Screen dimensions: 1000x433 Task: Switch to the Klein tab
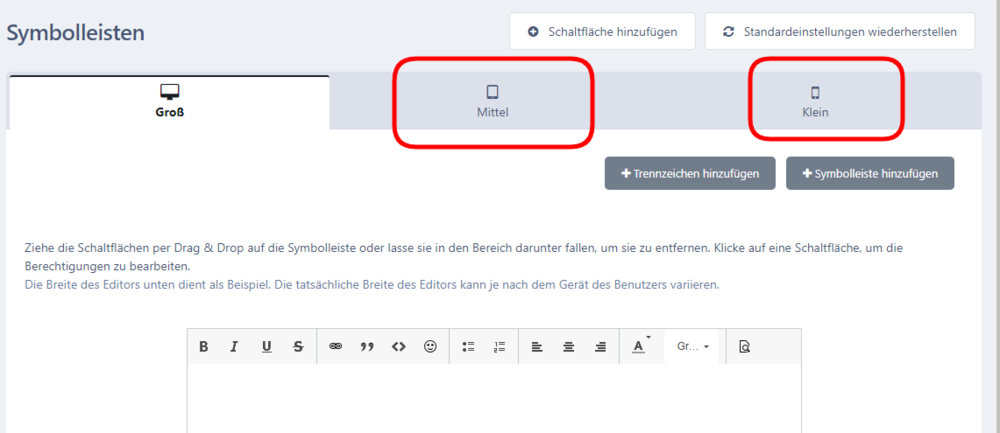(x=815, y=103)
